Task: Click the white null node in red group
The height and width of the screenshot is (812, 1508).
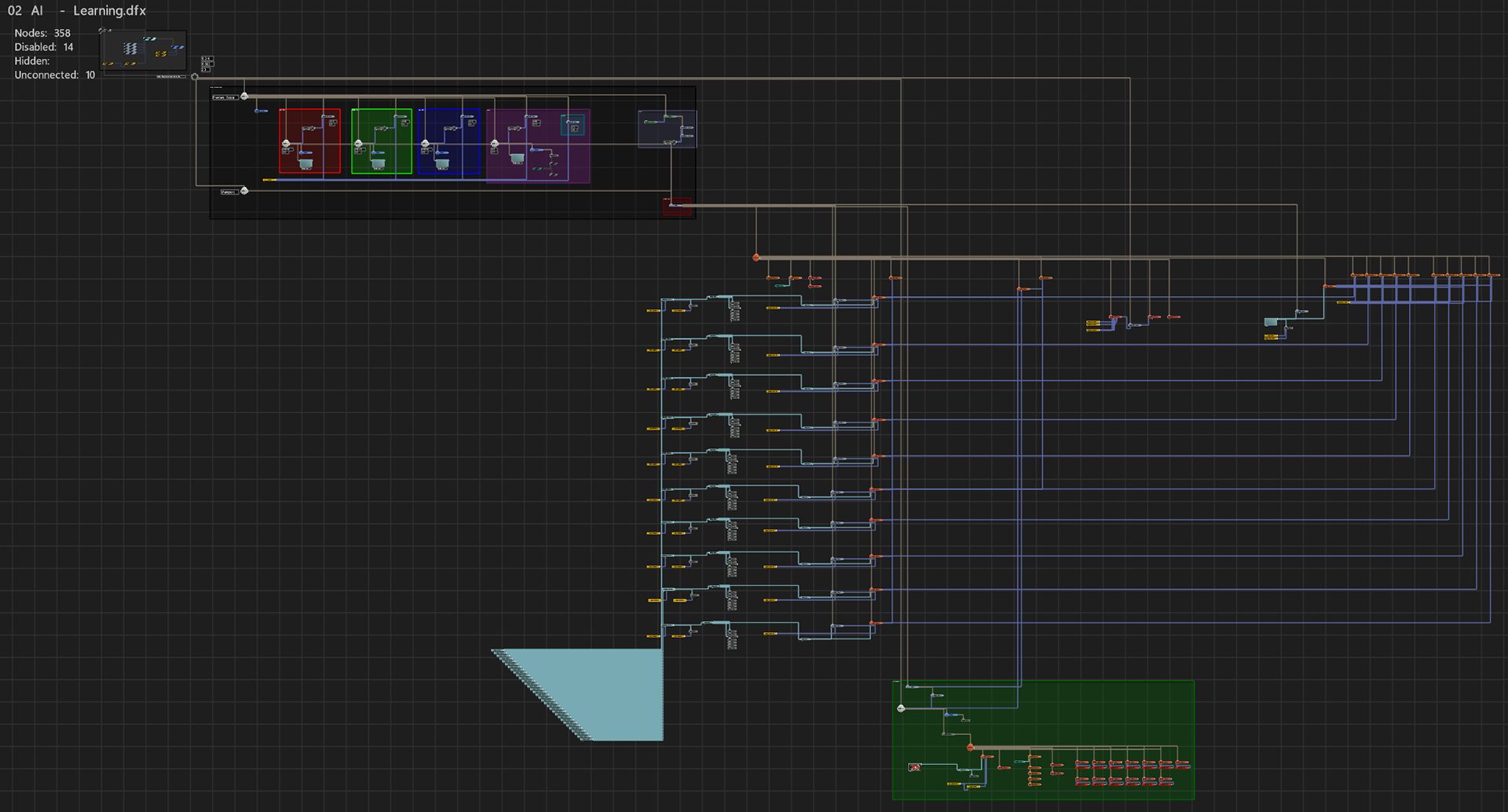Action: [x=286, y=144]
